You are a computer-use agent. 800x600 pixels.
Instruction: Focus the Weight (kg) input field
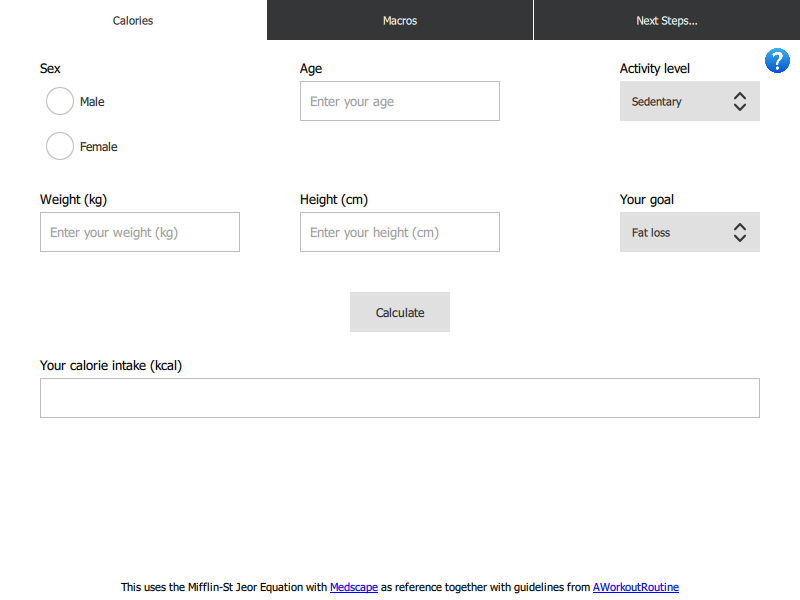[140, 232]
